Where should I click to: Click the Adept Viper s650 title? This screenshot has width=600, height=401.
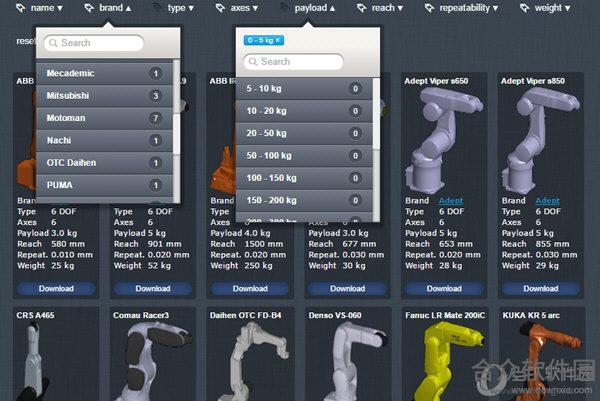click(436, 81)
